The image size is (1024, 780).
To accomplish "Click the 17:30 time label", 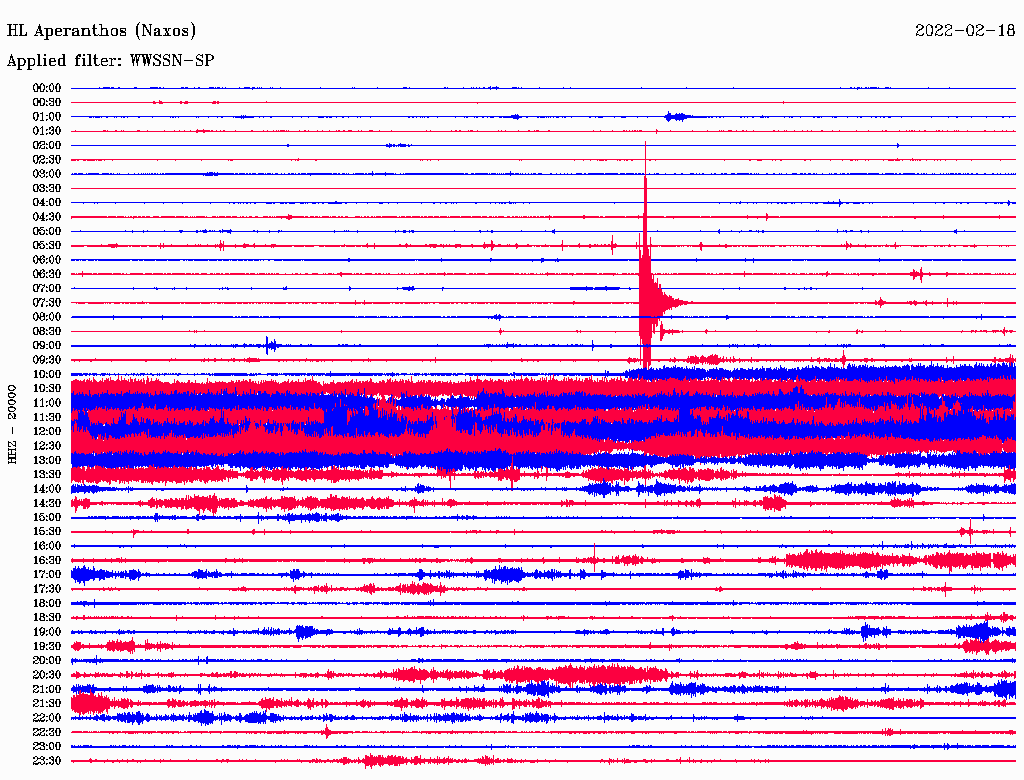I will [x=47, y=589].
